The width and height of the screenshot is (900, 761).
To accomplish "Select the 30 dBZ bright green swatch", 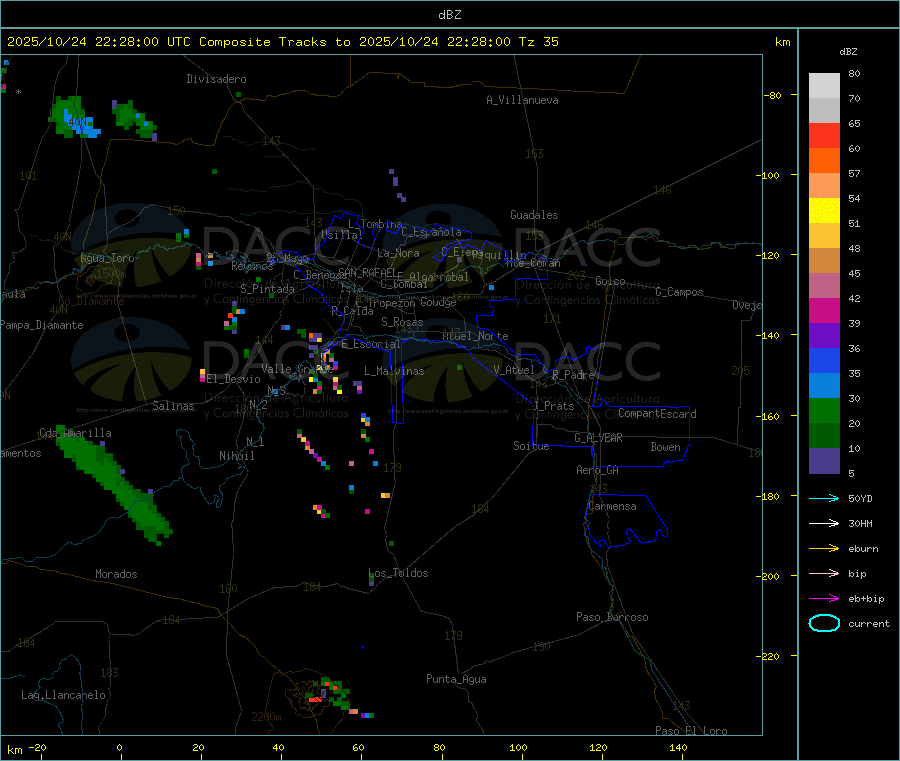I will 824,410.
